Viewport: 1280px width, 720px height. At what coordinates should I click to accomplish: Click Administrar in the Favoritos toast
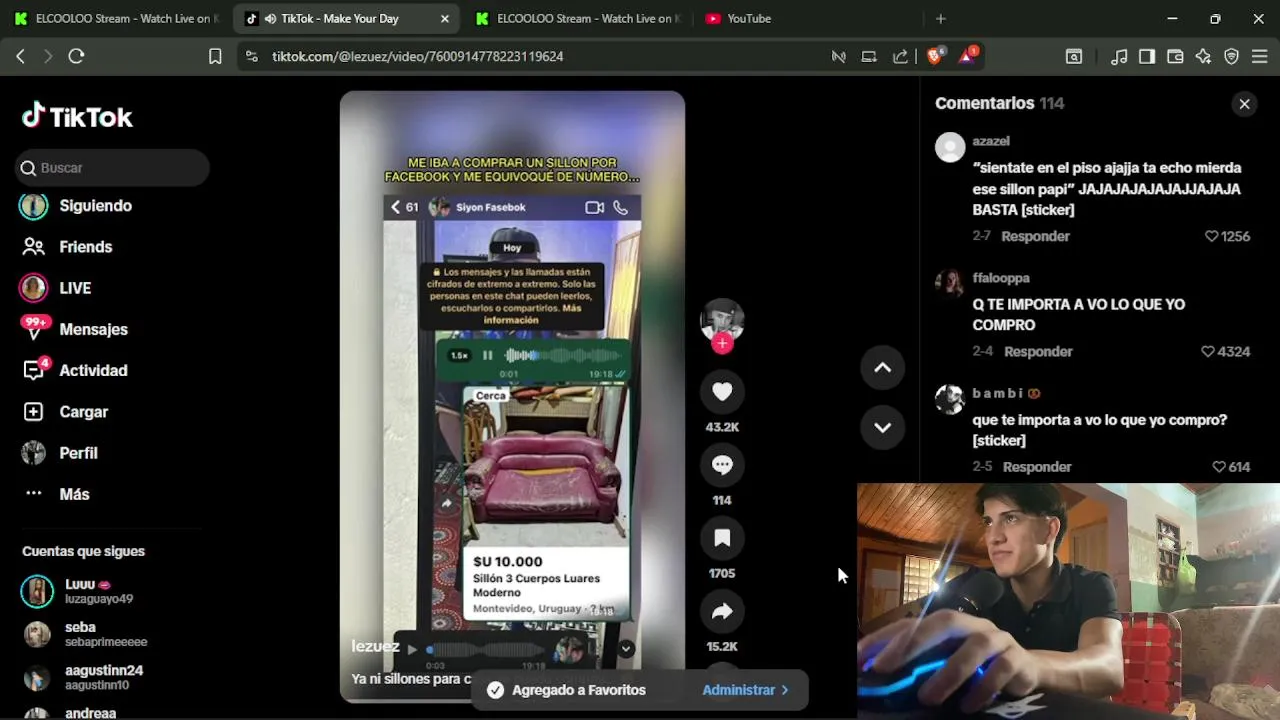click(745, 690)
